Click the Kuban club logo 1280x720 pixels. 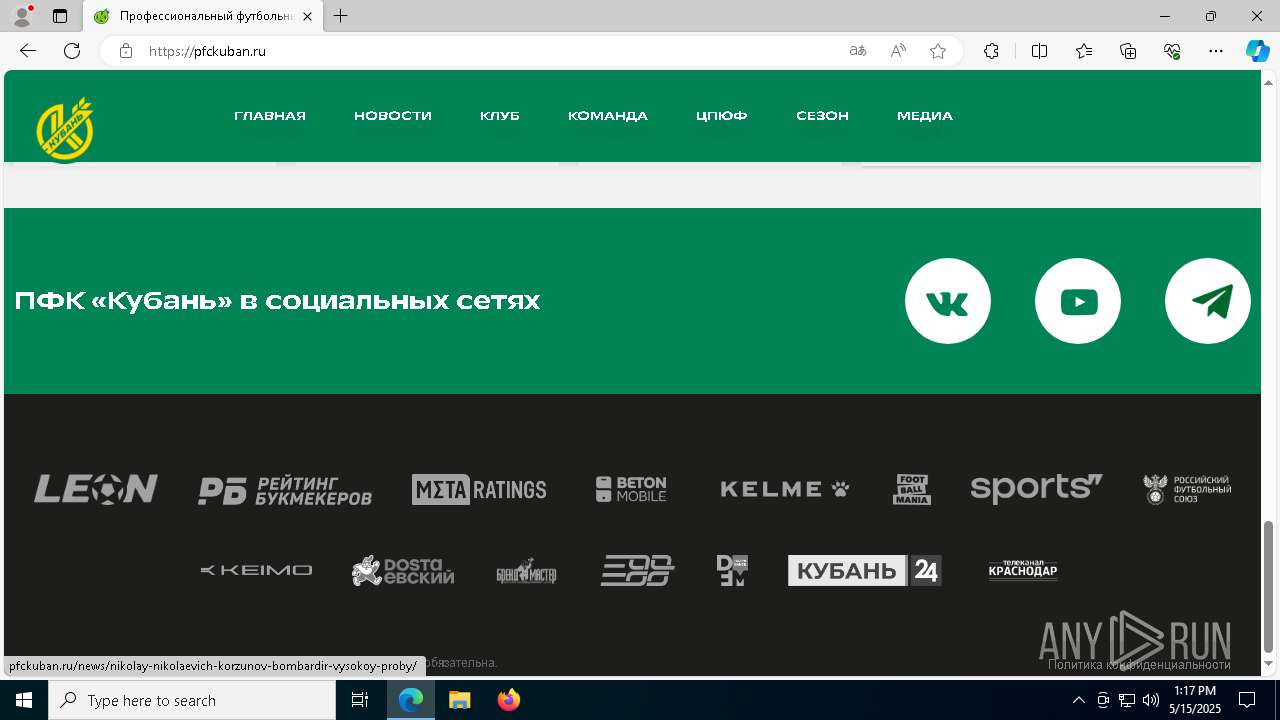[65, 129]
